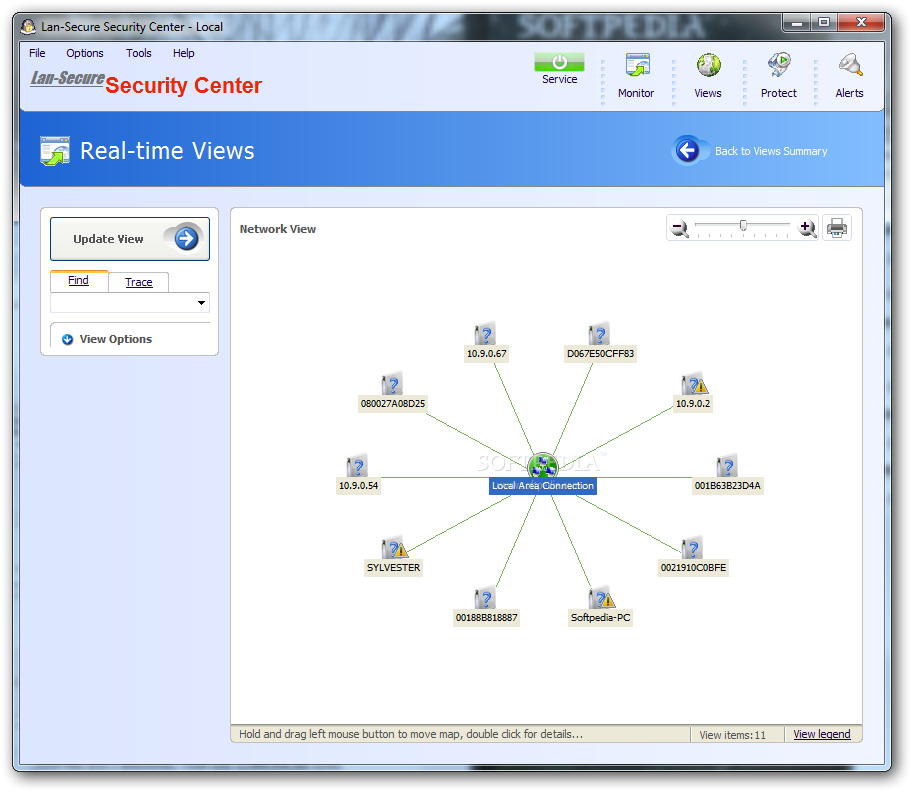Zoom in the network view

[x=807, y=228]
